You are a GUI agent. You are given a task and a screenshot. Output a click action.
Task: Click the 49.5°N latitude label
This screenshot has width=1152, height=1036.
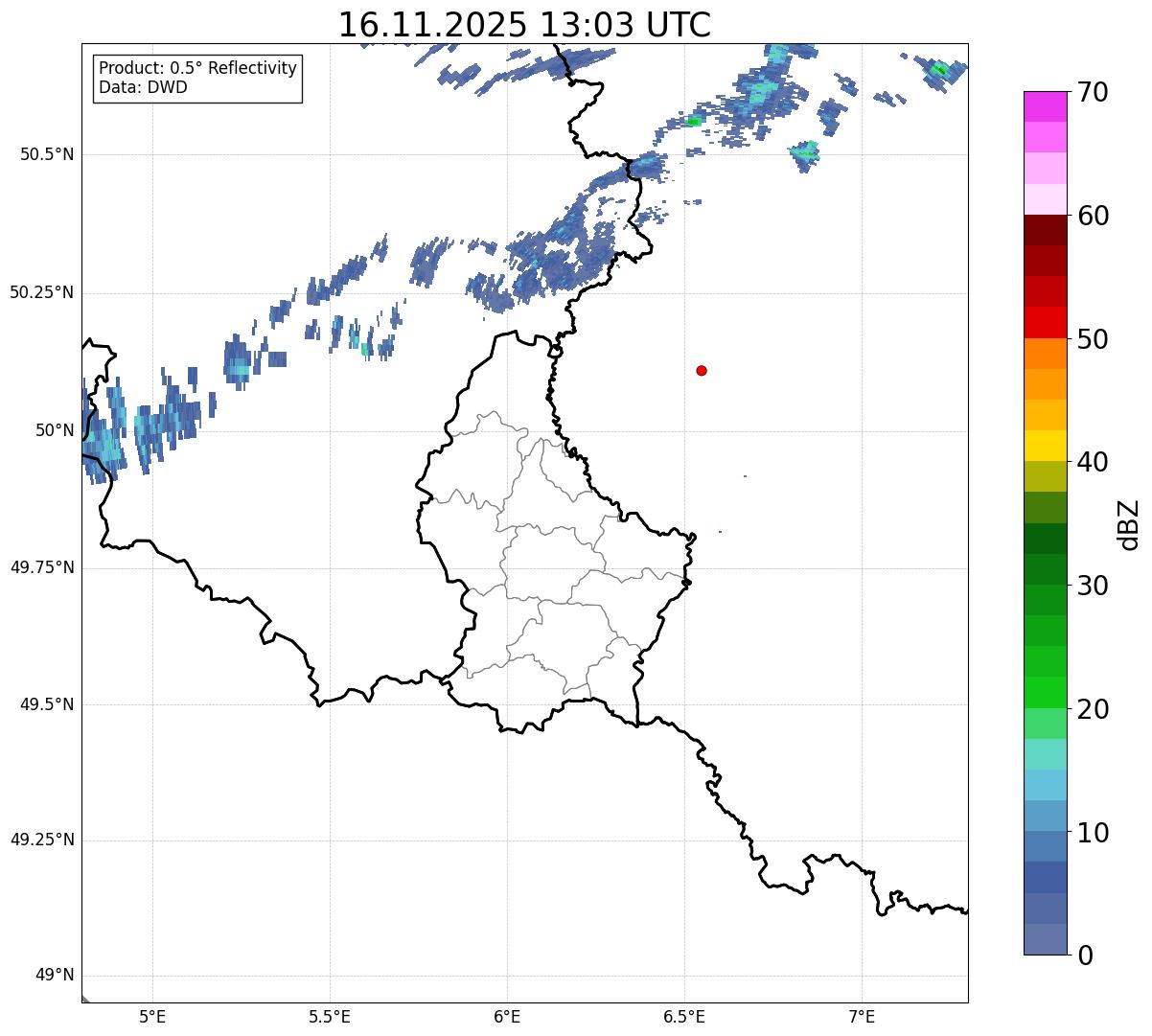(x=46, y=704)
